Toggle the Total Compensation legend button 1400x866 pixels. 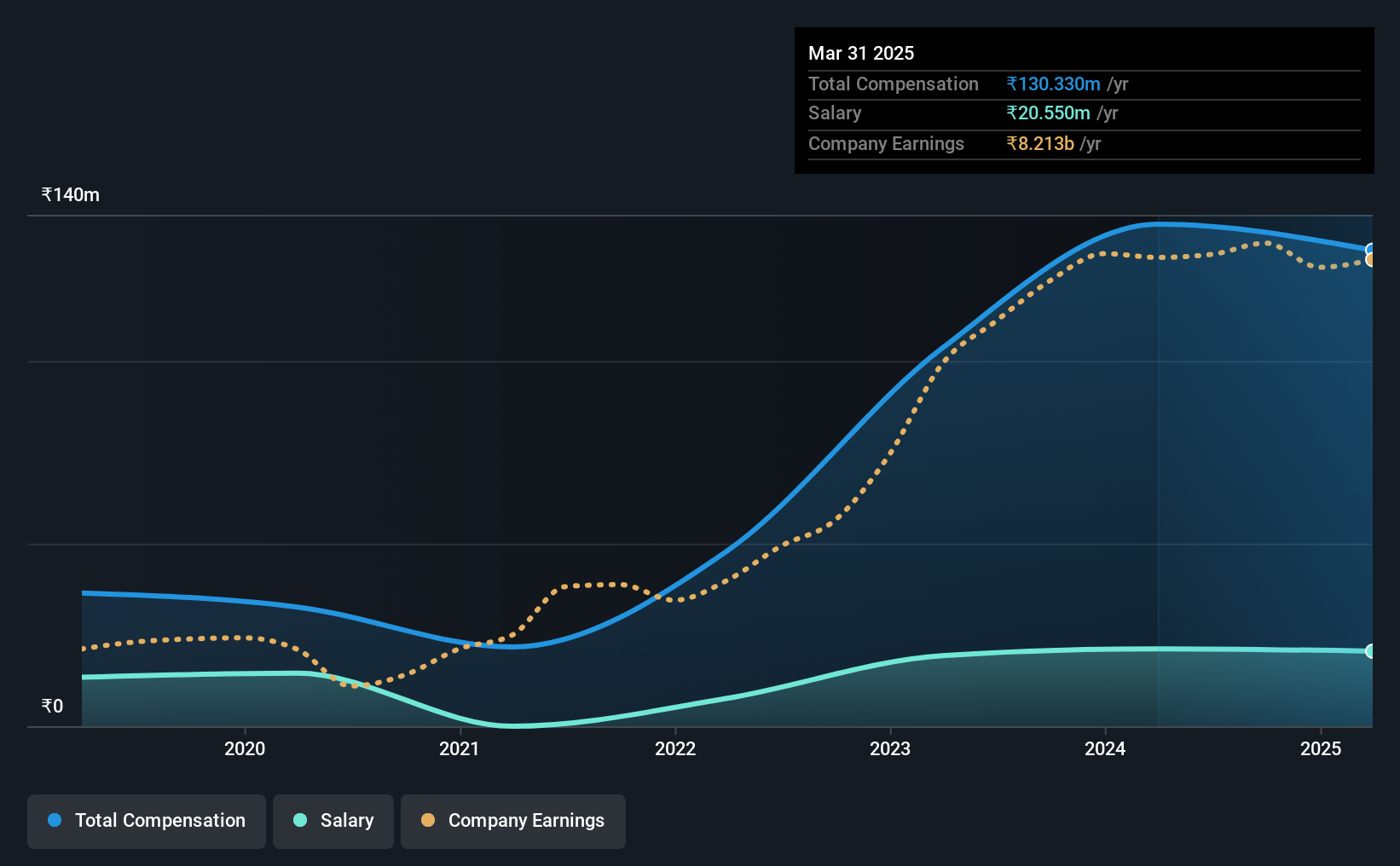147,821
